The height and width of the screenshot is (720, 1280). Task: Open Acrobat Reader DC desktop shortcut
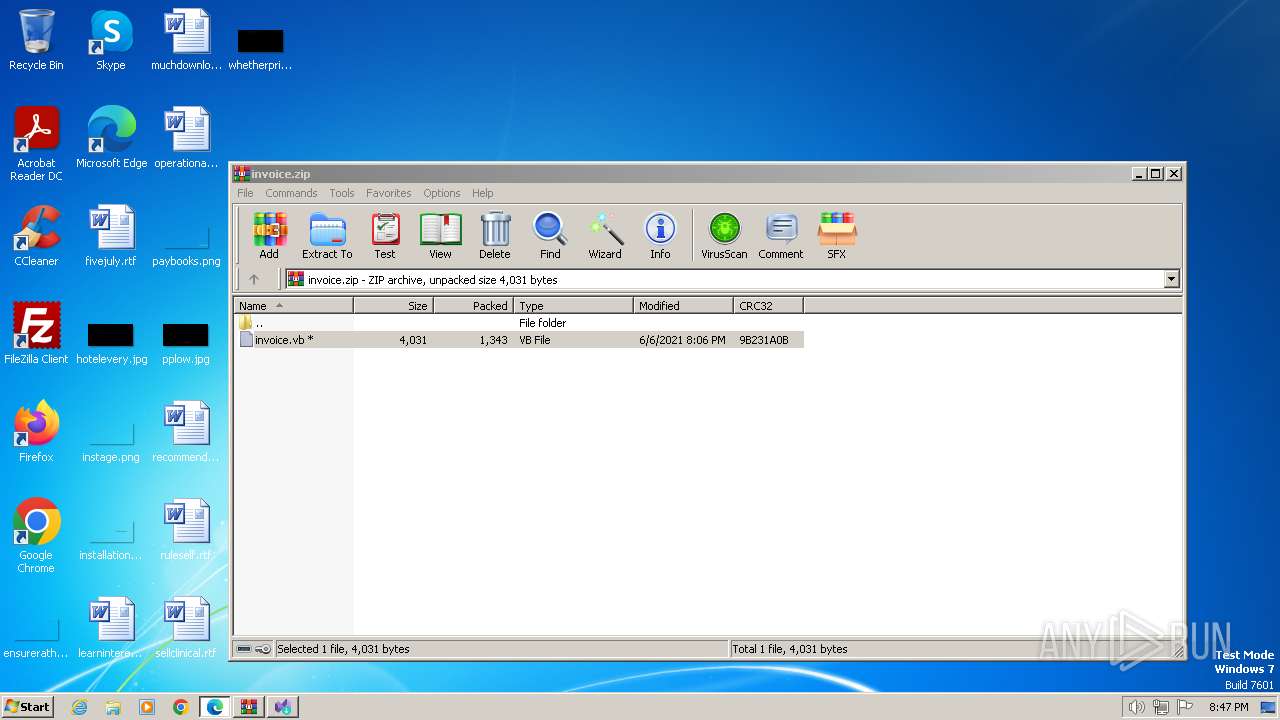pos(36,144)
